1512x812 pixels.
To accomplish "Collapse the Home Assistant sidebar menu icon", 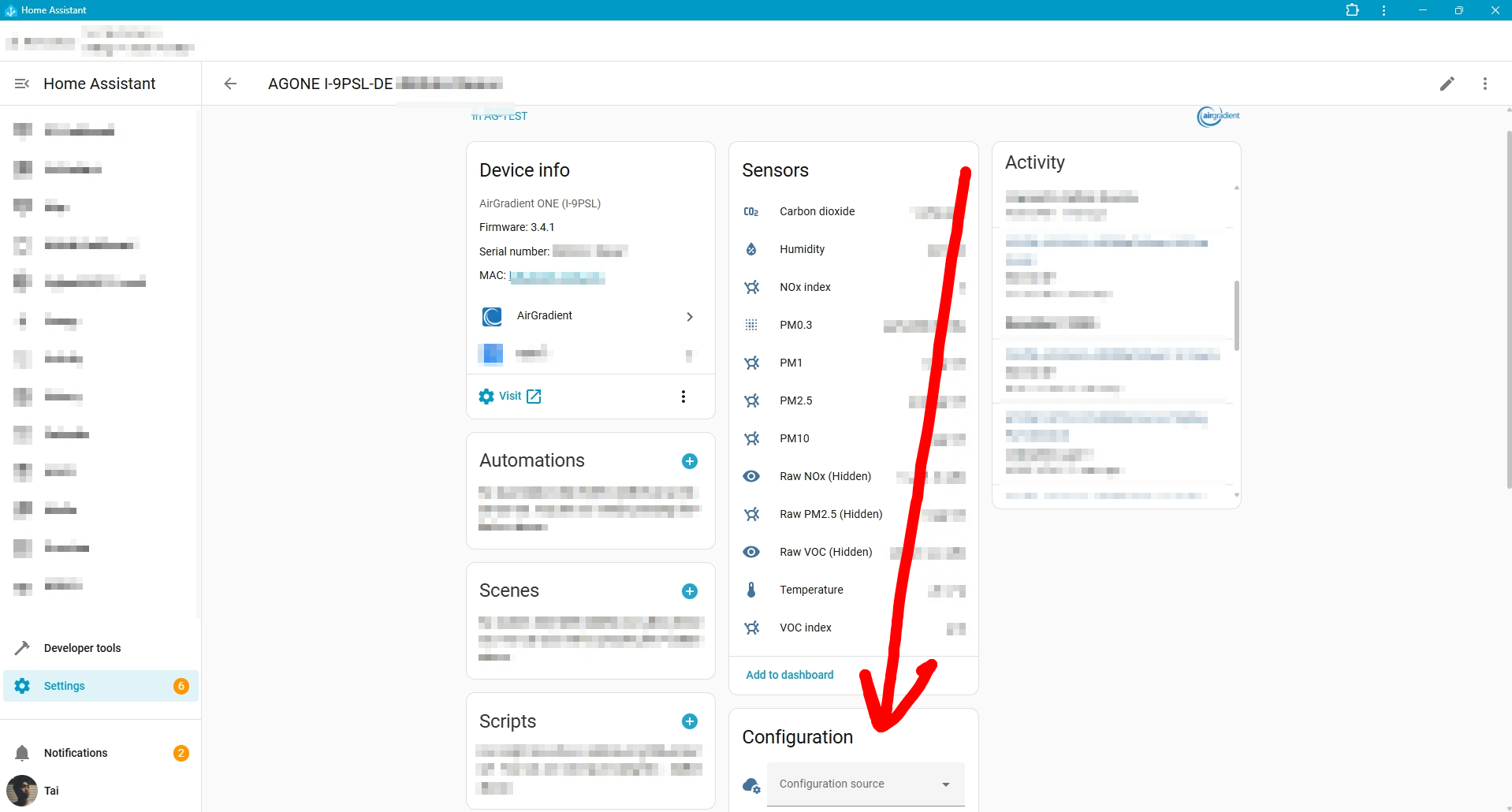I will pyautogui.click(x=22, y=84).
